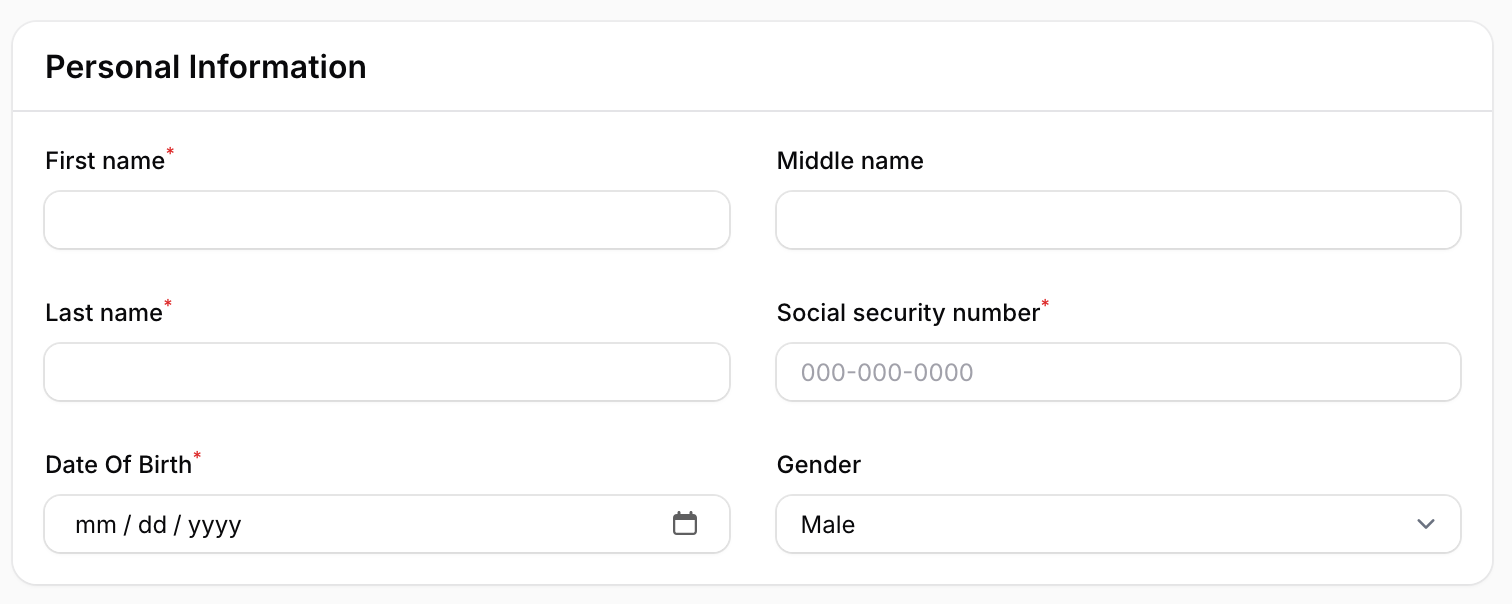
Task: Click the red asterisk beside First name
Action: pos(170,152)
